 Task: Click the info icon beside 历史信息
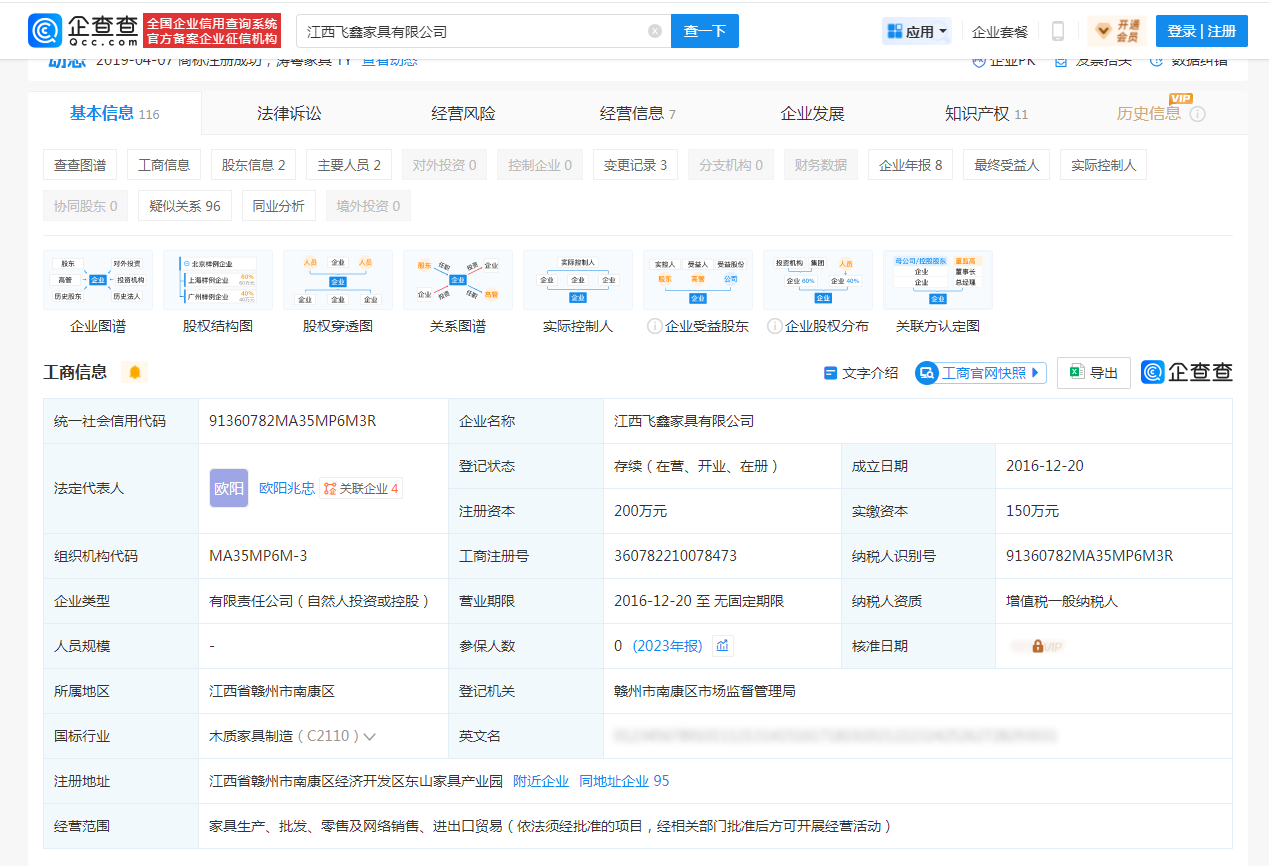click(x=1198, y=114)
